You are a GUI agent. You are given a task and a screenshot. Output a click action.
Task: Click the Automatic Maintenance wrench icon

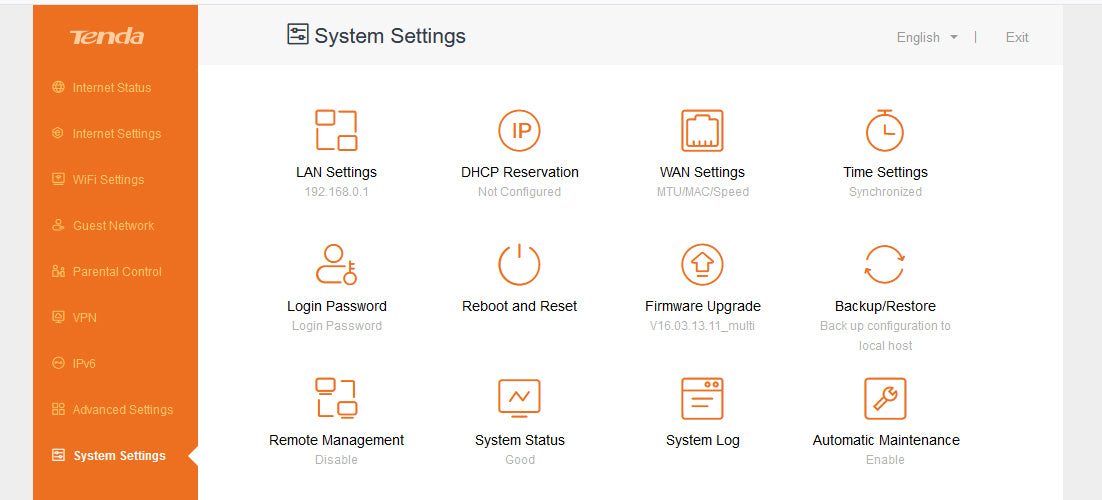pyautogui.click(x=885, y=398)
